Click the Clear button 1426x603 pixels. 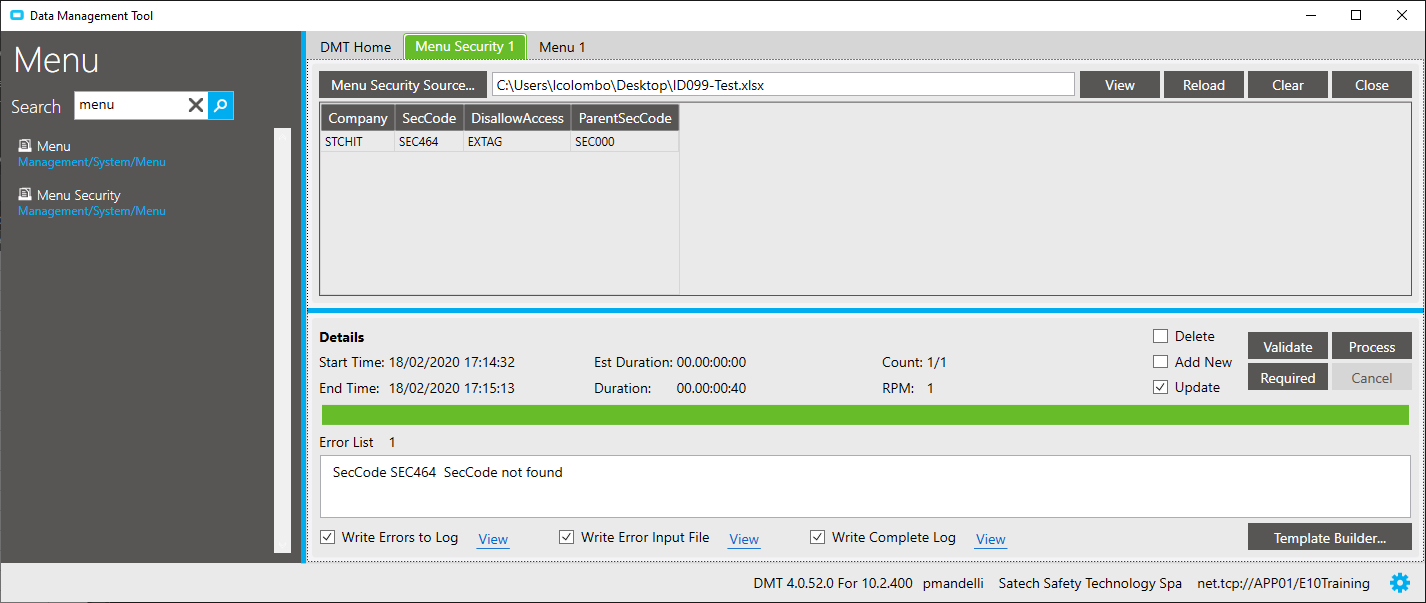click(1288, 85)
